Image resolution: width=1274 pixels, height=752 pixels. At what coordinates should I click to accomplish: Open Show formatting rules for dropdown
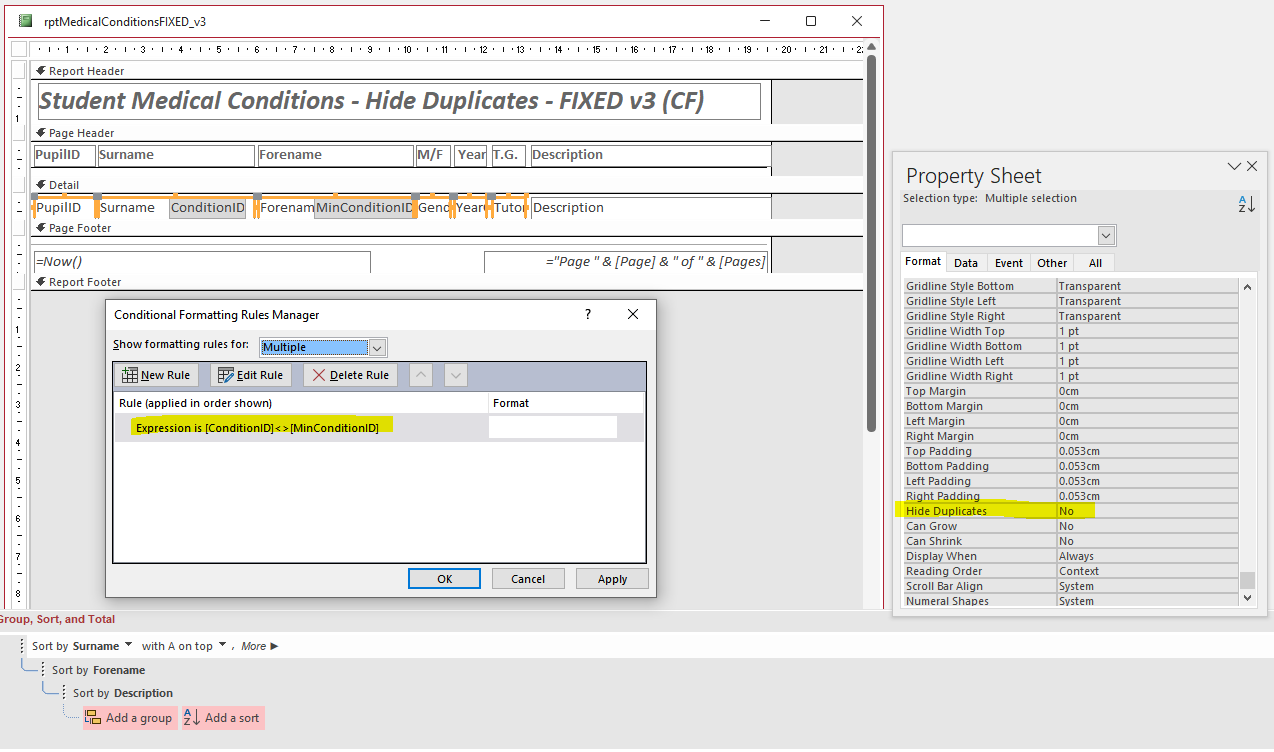coord(377,348)
